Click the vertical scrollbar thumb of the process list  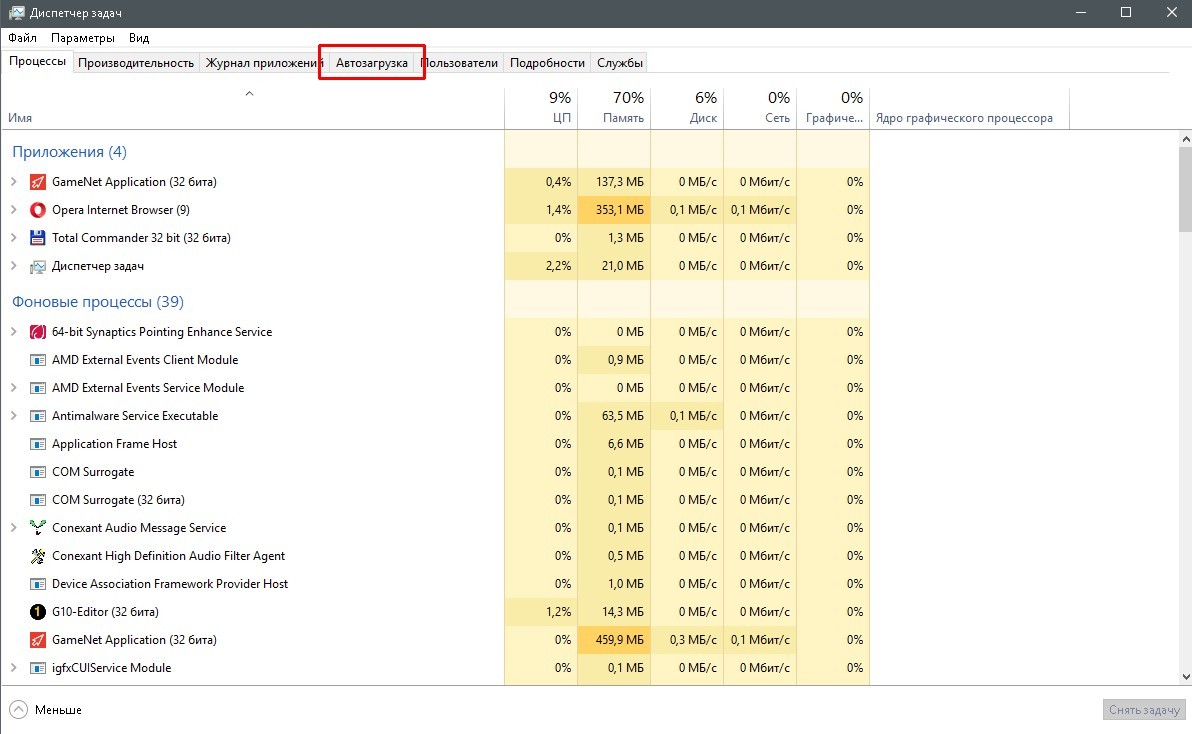[1185, 189]
